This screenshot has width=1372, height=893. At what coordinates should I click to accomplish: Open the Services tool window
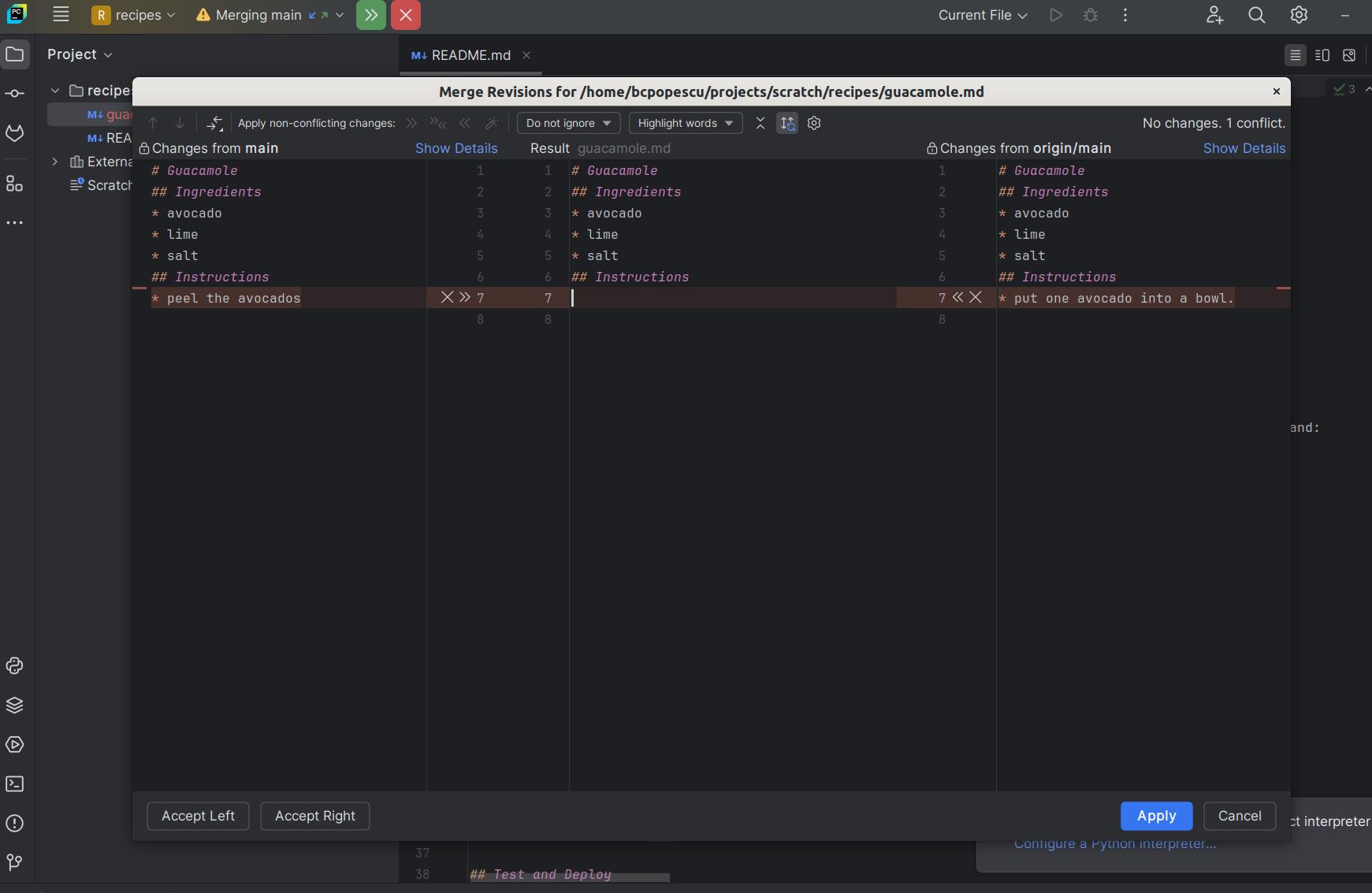15,745
